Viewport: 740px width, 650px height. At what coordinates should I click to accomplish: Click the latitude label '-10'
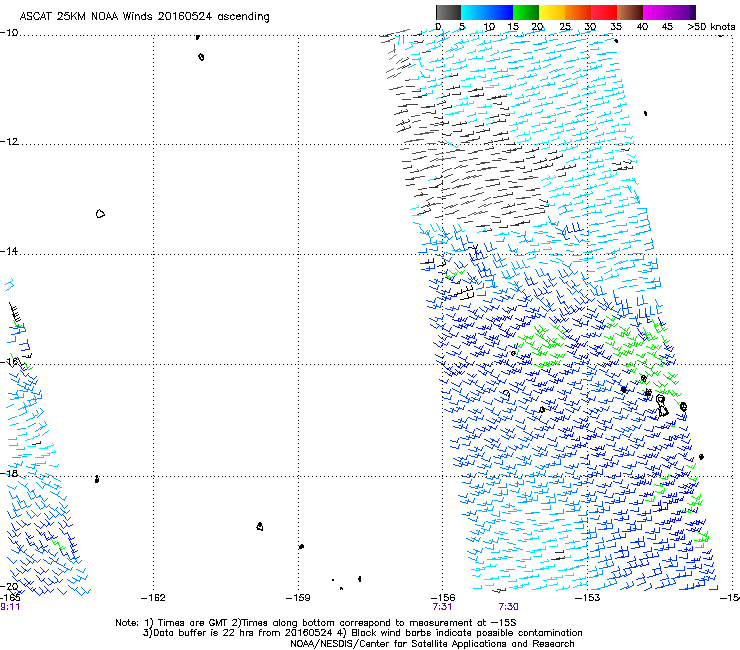(x=9, y=32)
